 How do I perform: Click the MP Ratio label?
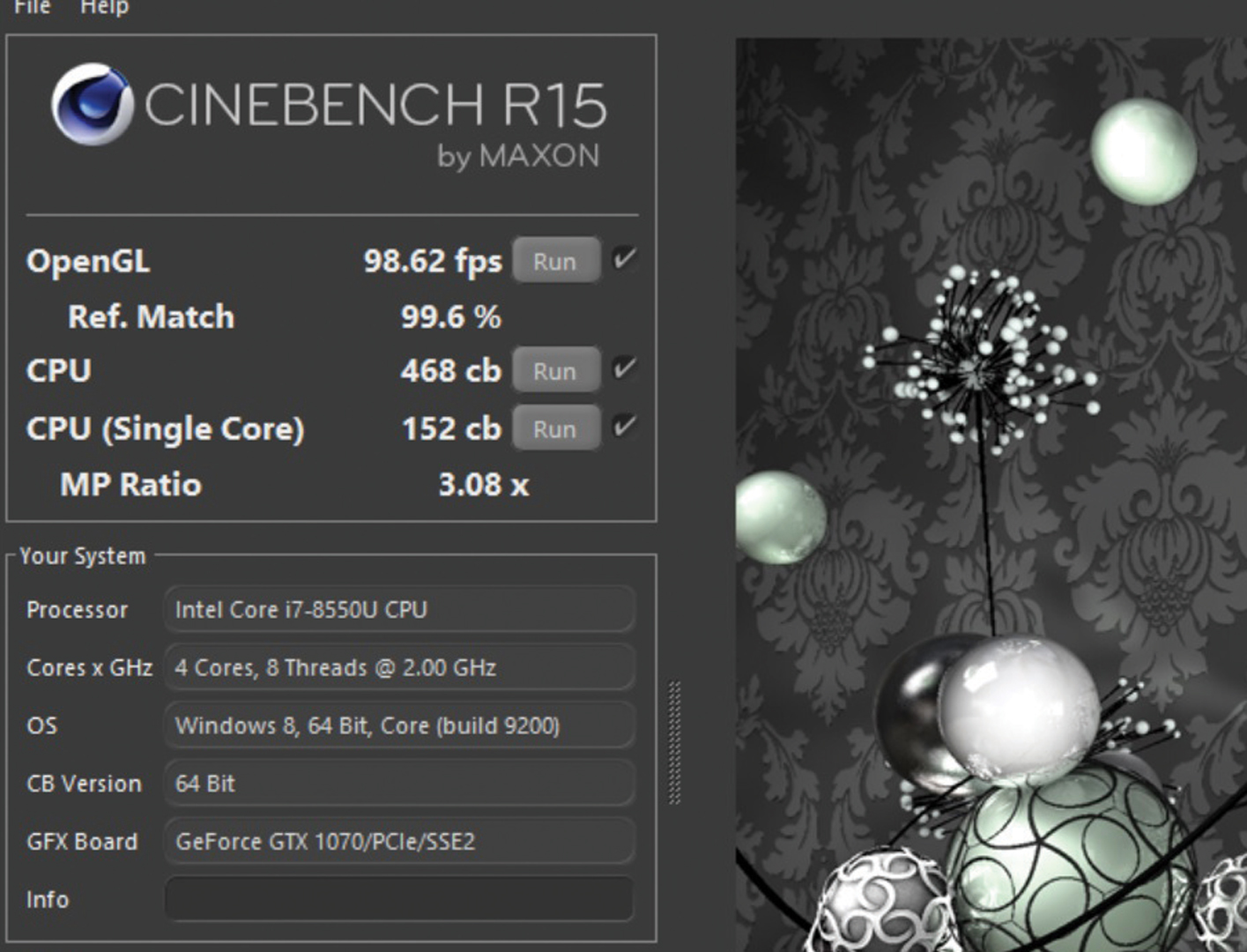pyautogui.click(x=130, y=485)
